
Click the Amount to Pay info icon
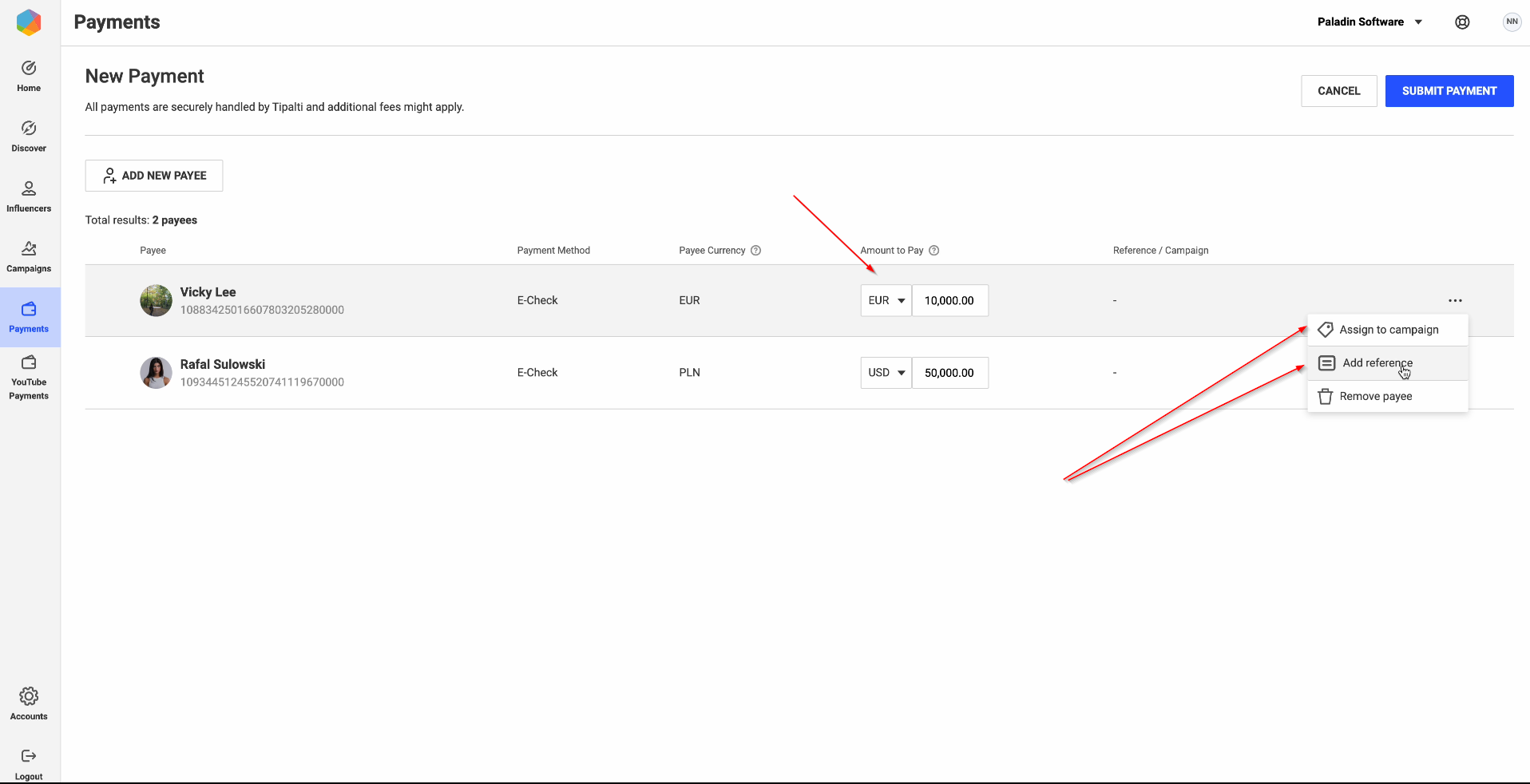[x=934, y=250]
